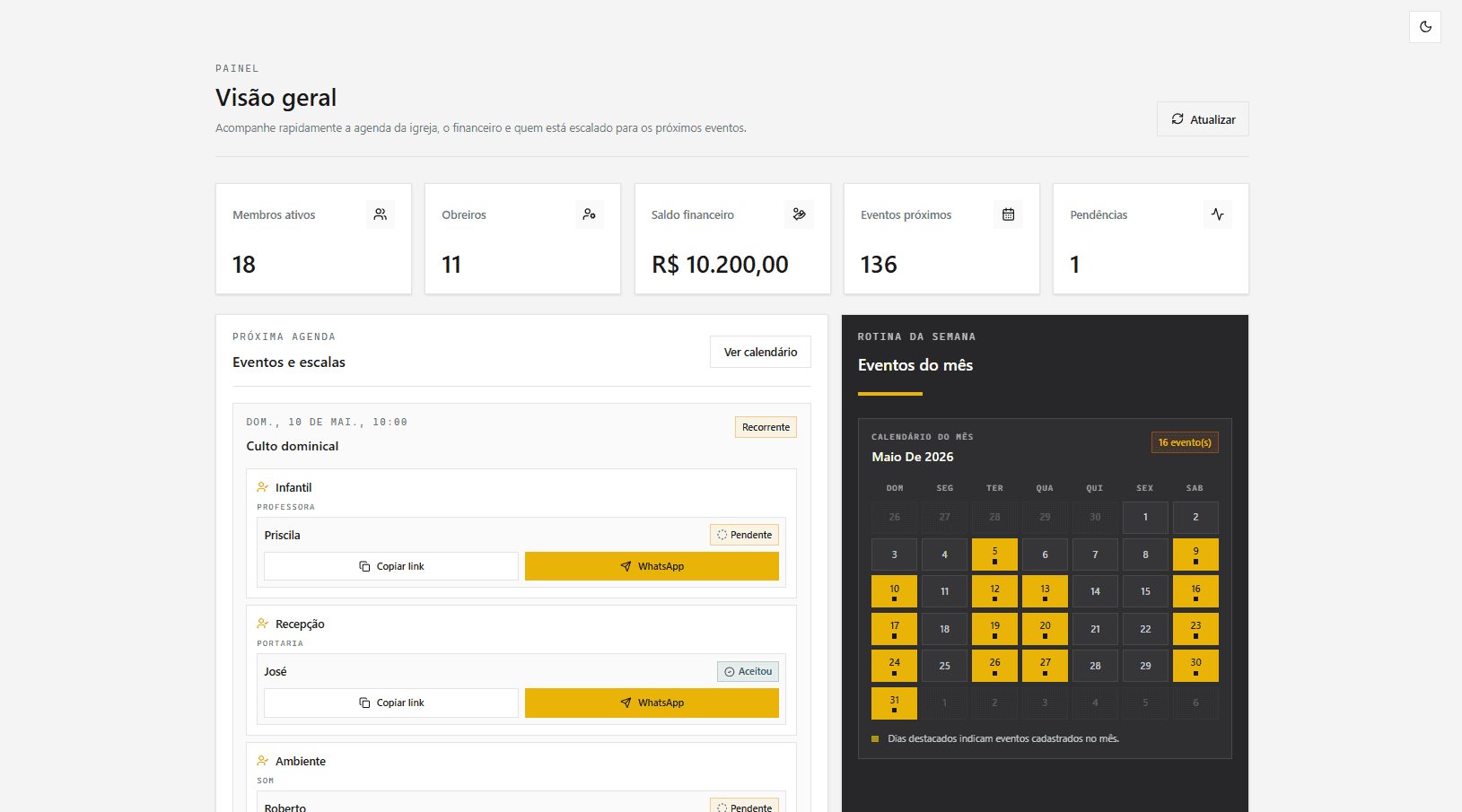The image size is (1462, 812).
Task: Select May 24 in the calendar
Action: pyautogui.click(x=894, y=666)
